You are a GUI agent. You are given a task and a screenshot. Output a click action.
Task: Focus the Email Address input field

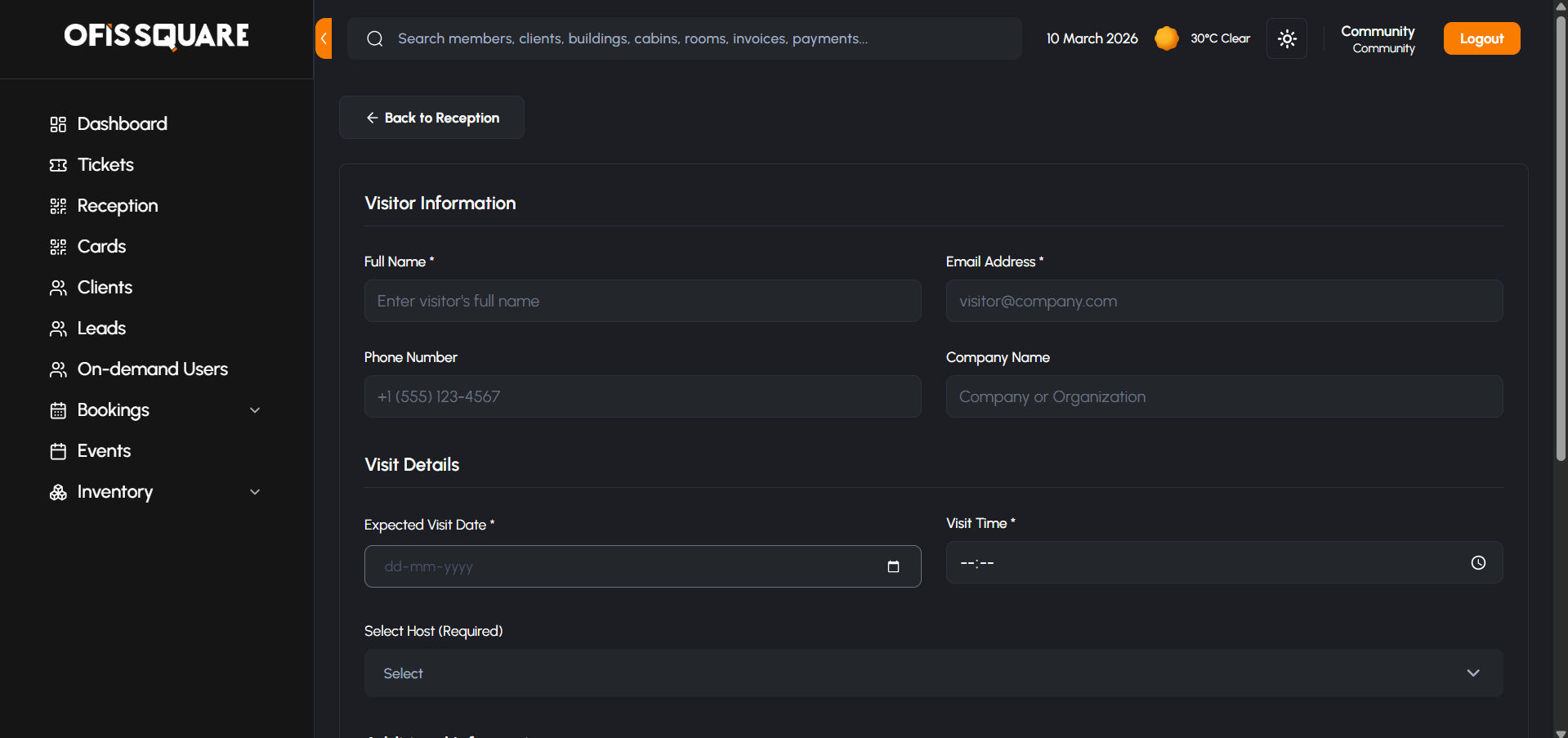1224,301
